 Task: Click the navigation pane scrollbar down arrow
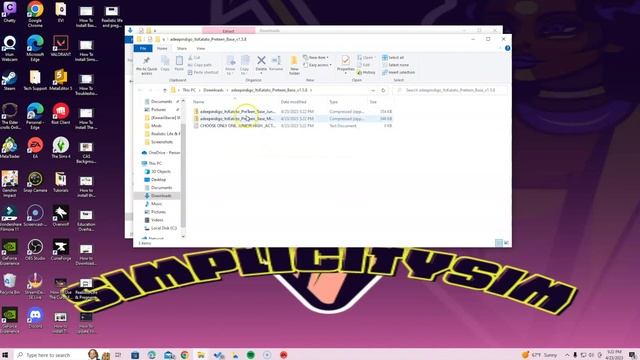click(183, 236)
